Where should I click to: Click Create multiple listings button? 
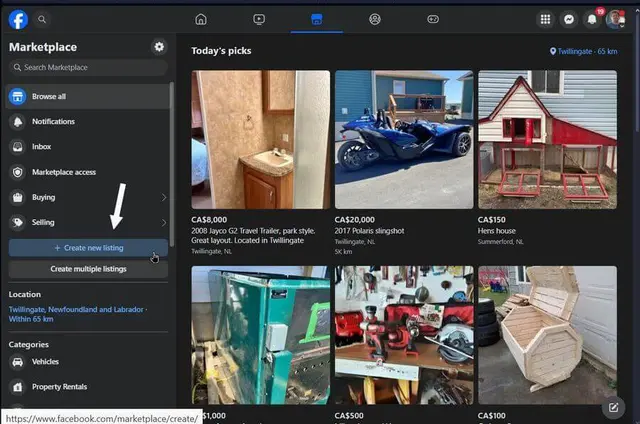[x=88, y=269]
